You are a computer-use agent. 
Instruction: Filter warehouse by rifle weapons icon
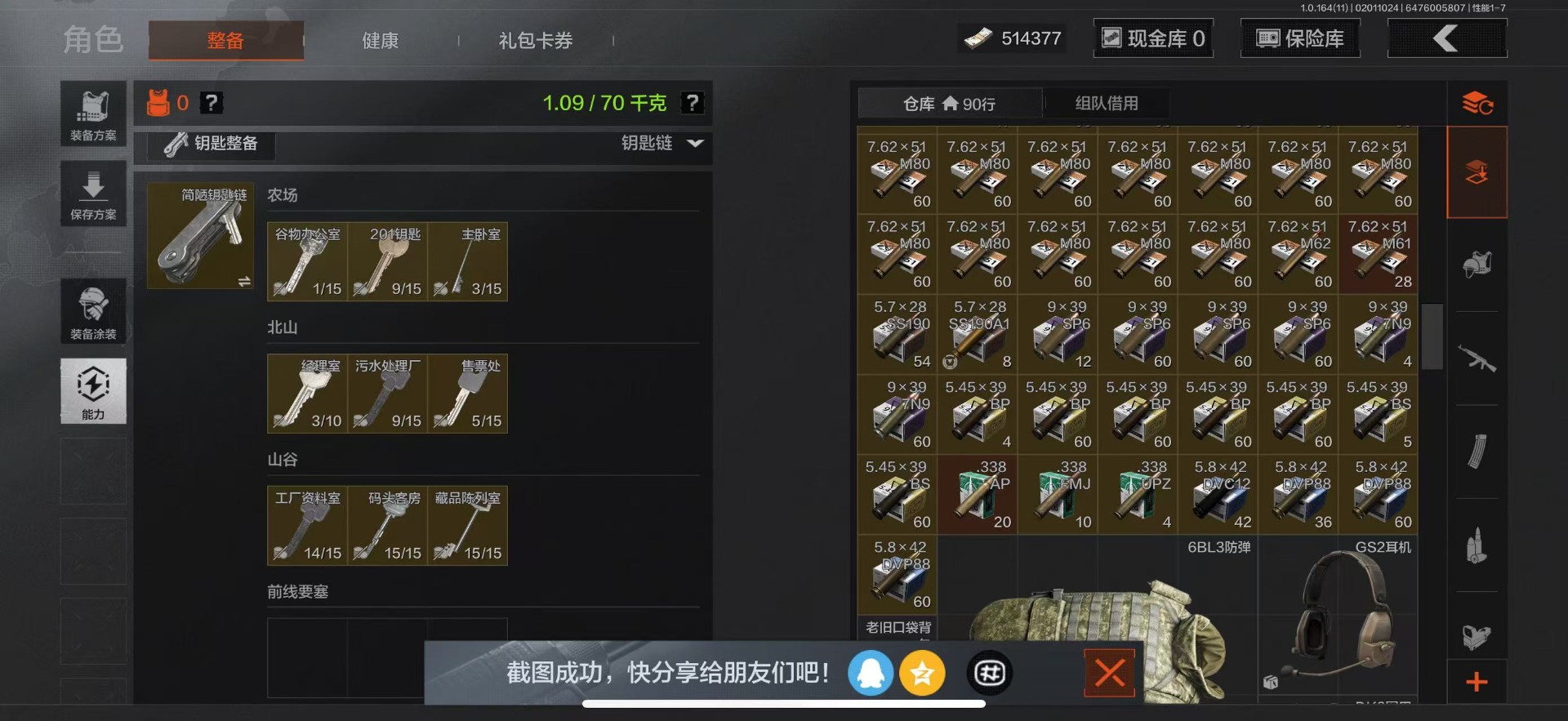[x=1477, y=358]
